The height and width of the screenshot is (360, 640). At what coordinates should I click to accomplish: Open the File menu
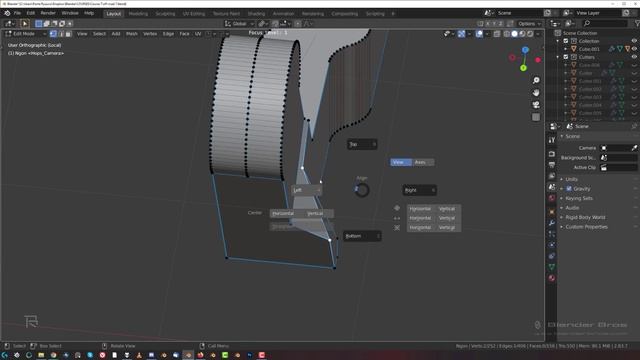click(x=17, y=13)
